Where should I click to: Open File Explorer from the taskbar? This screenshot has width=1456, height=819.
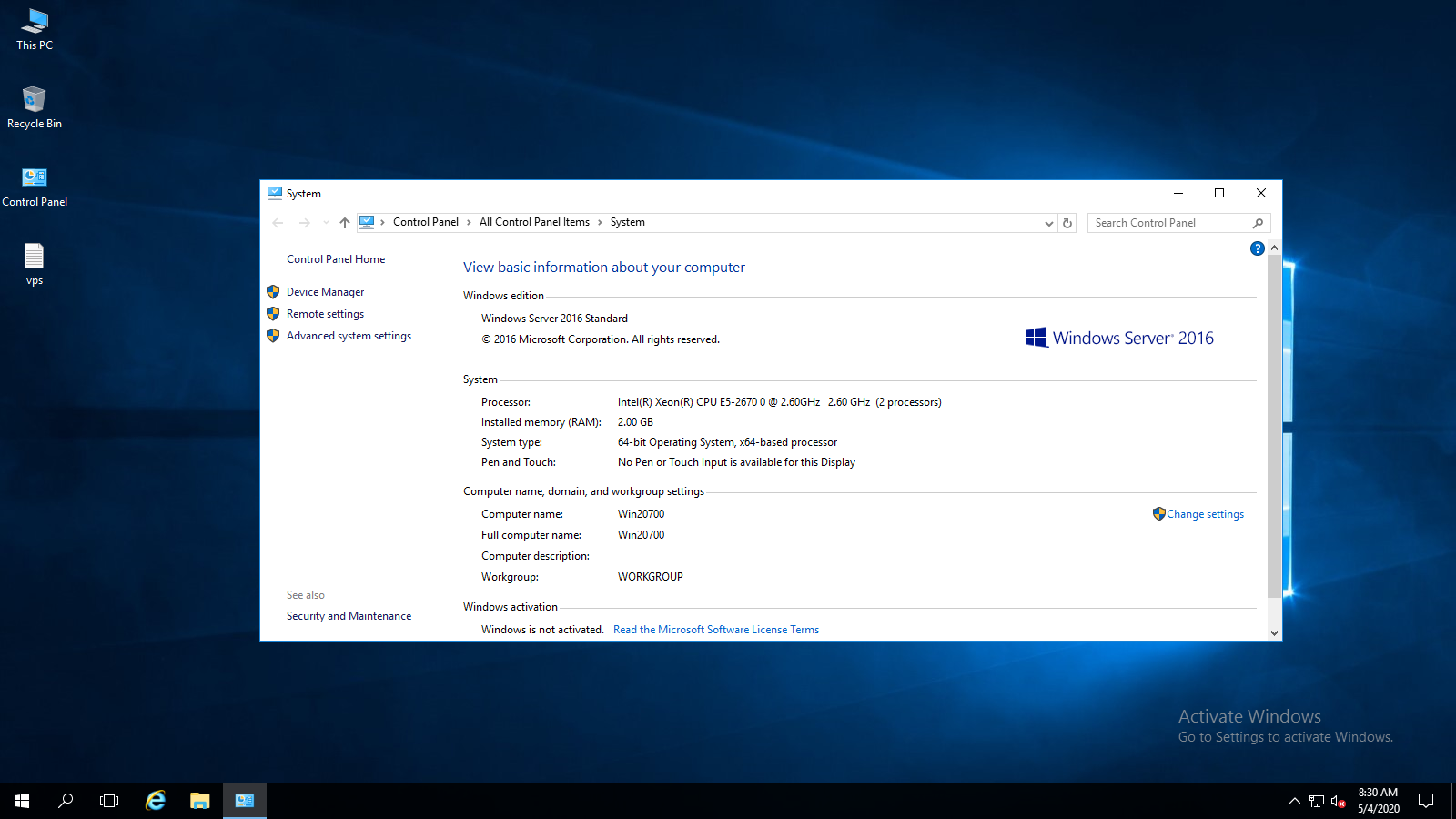pyautogui.click(x=200, y=801)
